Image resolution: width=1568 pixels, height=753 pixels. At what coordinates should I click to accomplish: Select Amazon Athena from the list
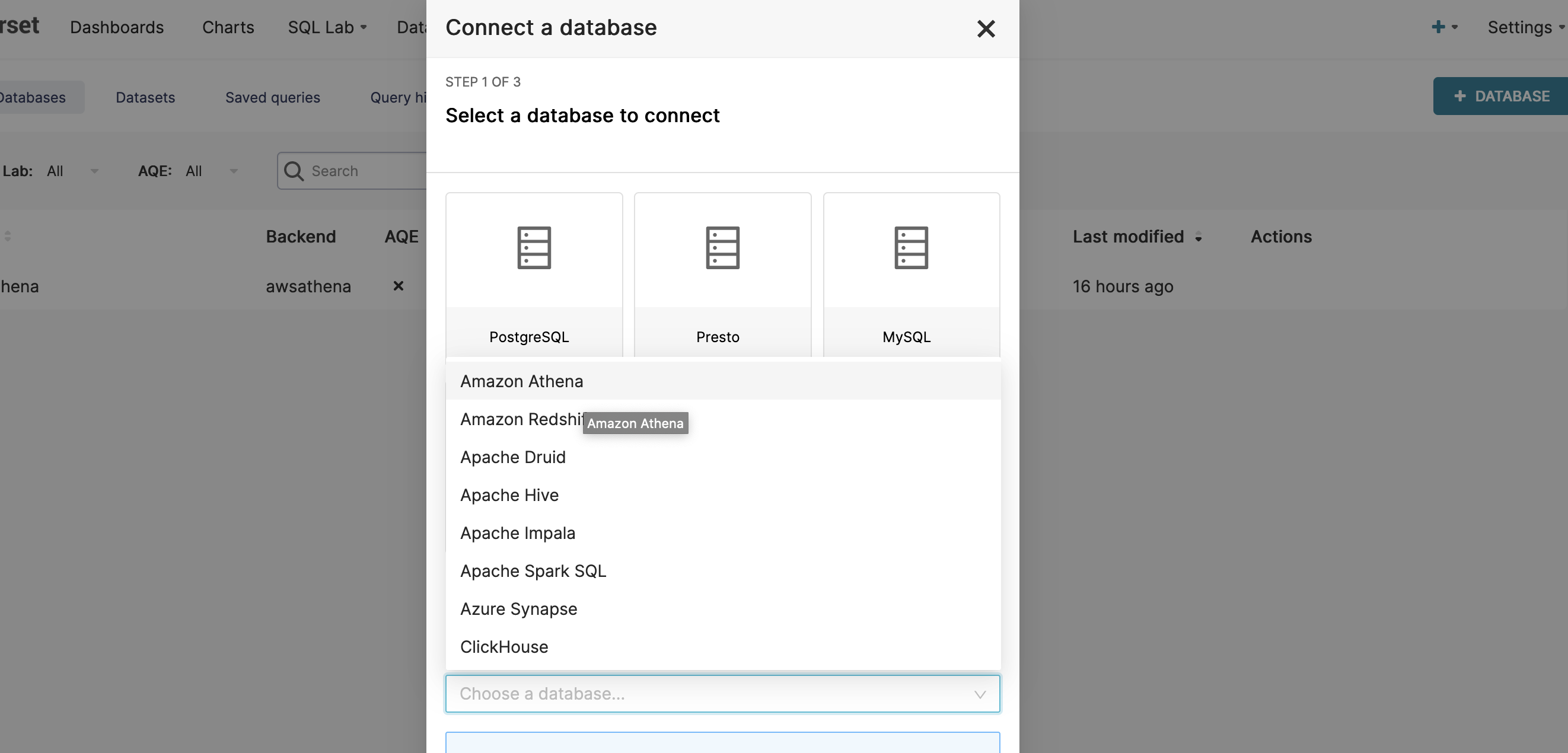pyautogui.click(x=522, y=381)
